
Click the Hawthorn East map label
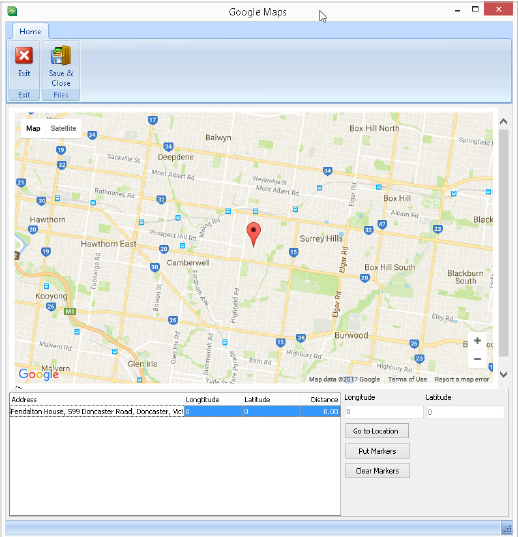[x=109, y=244]
